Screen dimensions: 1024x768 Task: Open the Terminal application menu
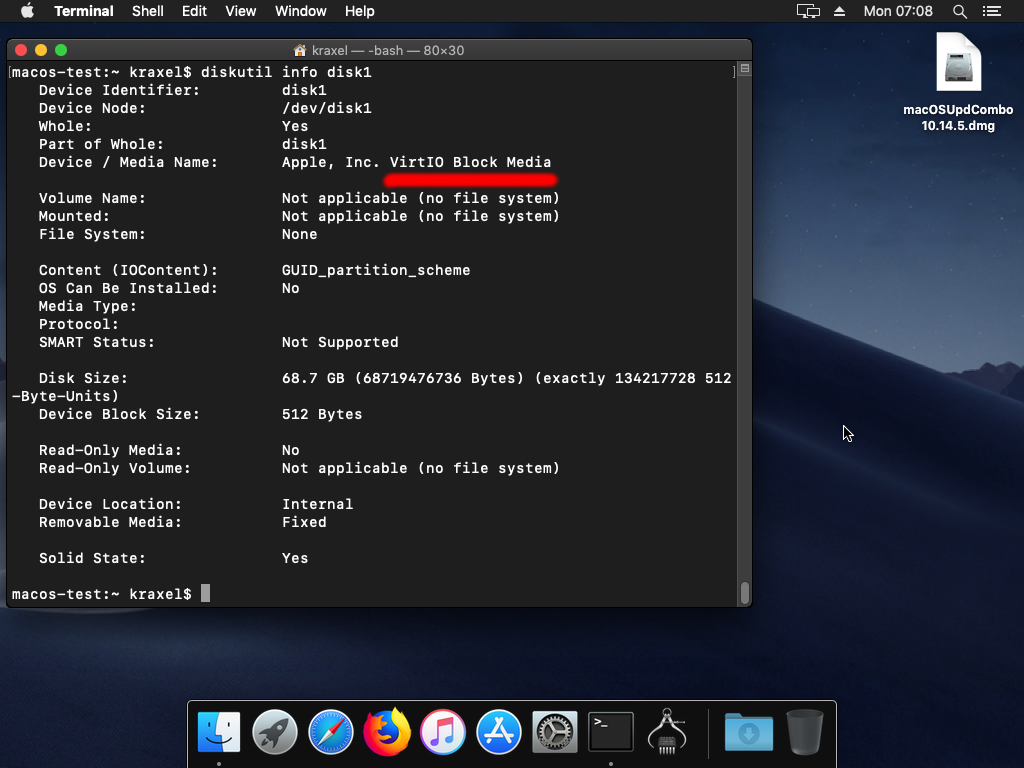84,11
